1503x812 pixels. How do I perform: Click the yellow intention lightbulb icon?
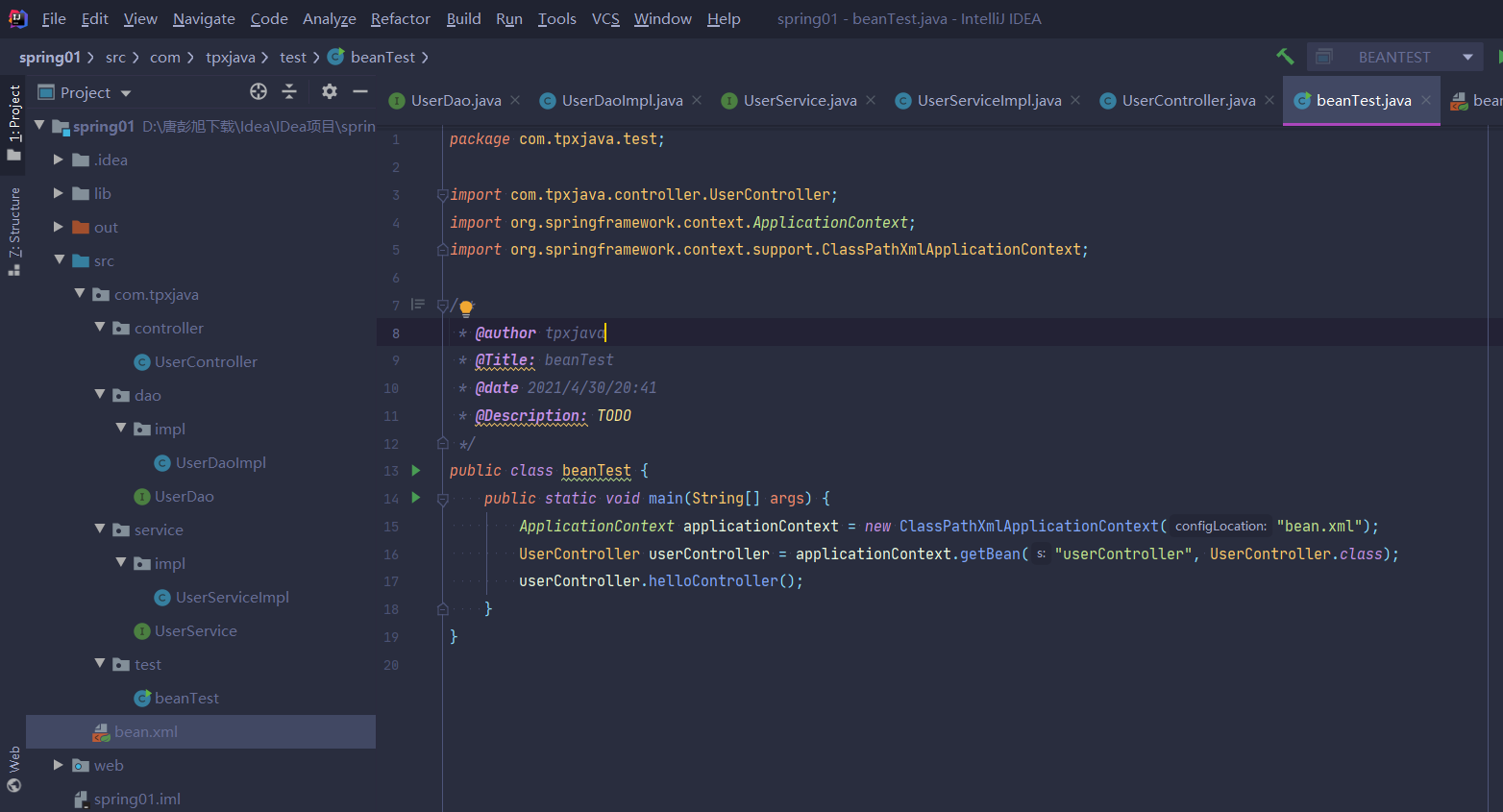tap(466, 308)
